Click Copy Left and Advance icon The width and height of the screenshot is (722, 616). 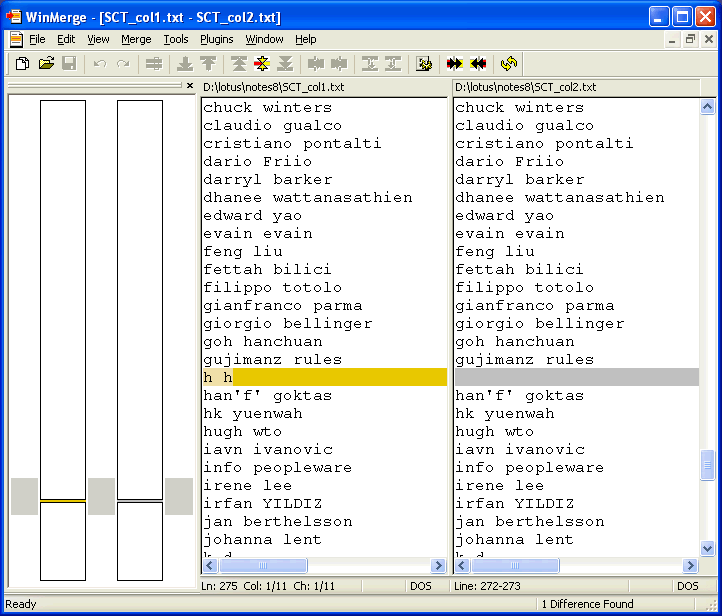pyautogui.click(x=393, y=64)
